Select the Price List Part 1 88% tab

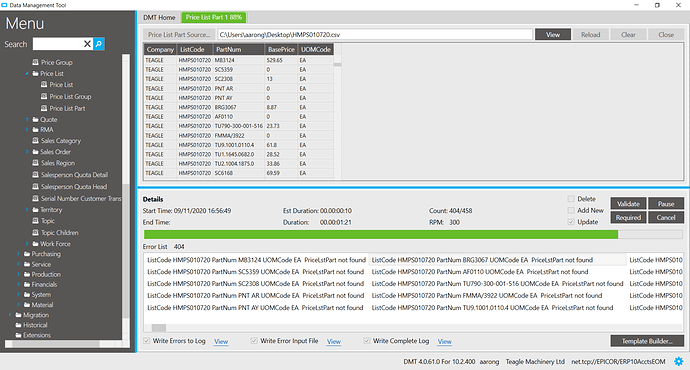tap(213, 18)
